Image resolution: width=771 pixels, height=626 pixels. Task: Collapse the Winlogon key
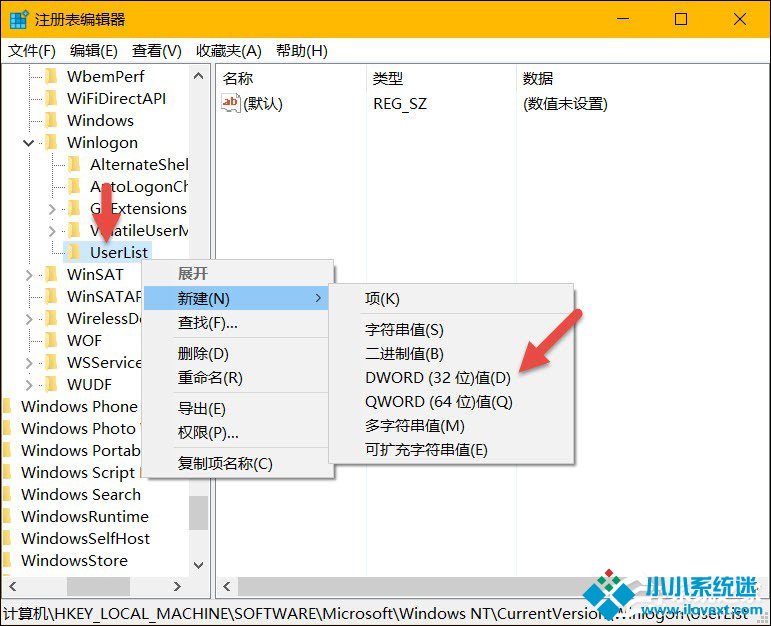click(29, 143)
